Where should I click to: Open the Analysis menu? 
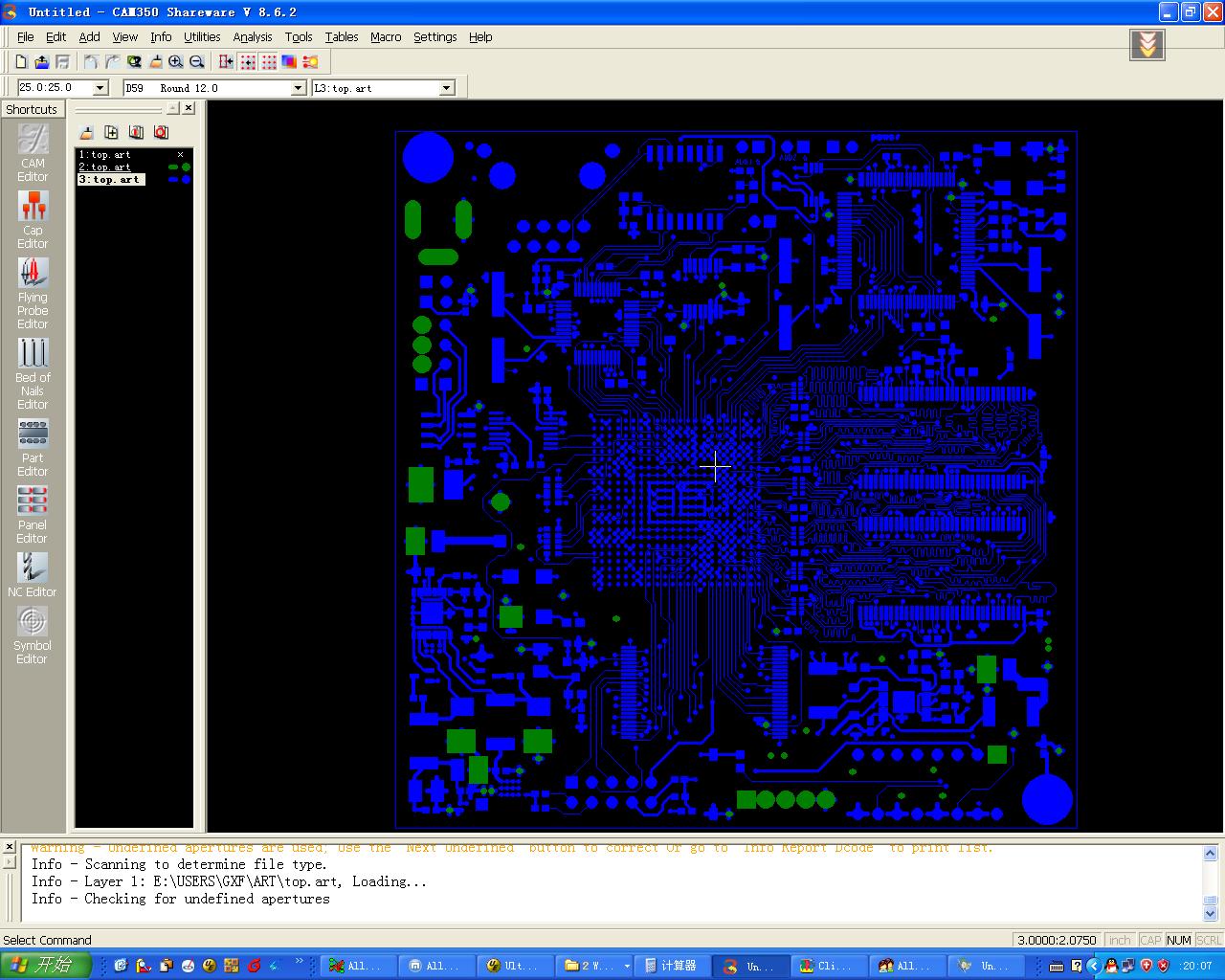click(253, 36)
